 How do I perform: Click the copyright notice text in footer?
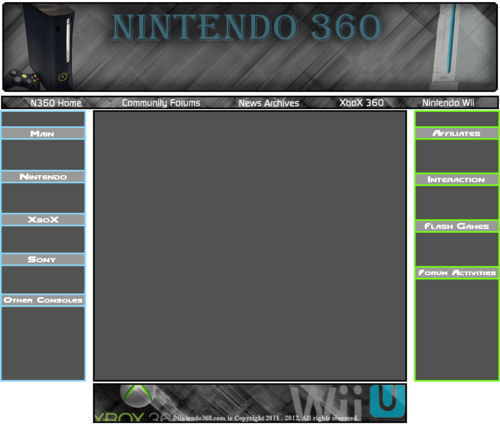point(266,418)
